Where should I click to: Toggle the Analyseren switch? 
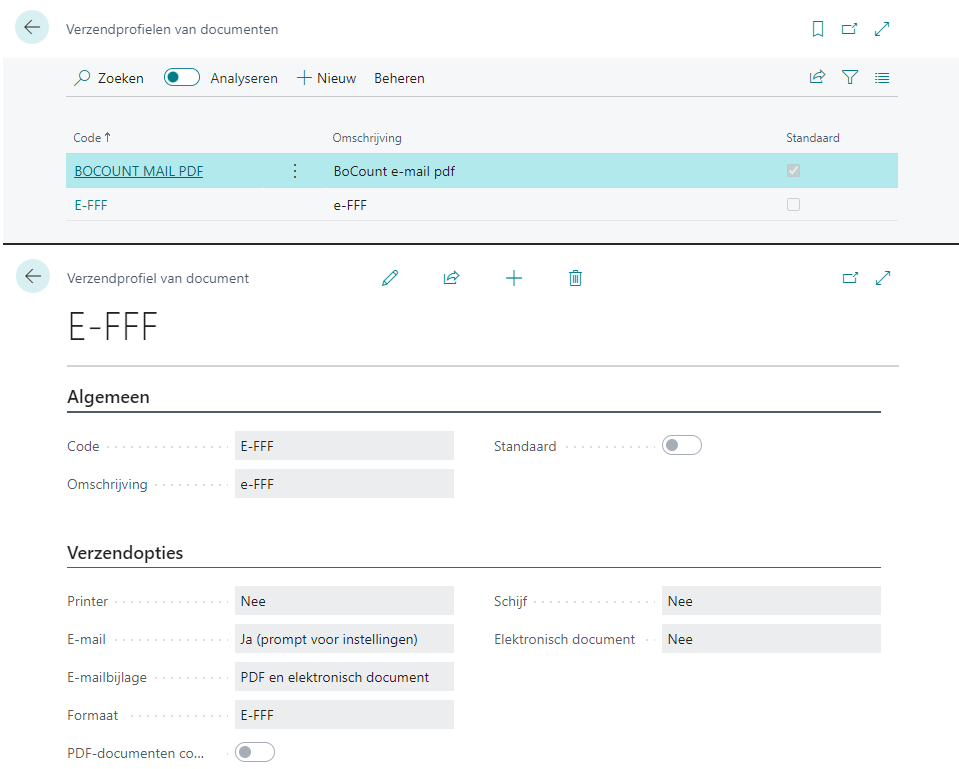[182, 77]
